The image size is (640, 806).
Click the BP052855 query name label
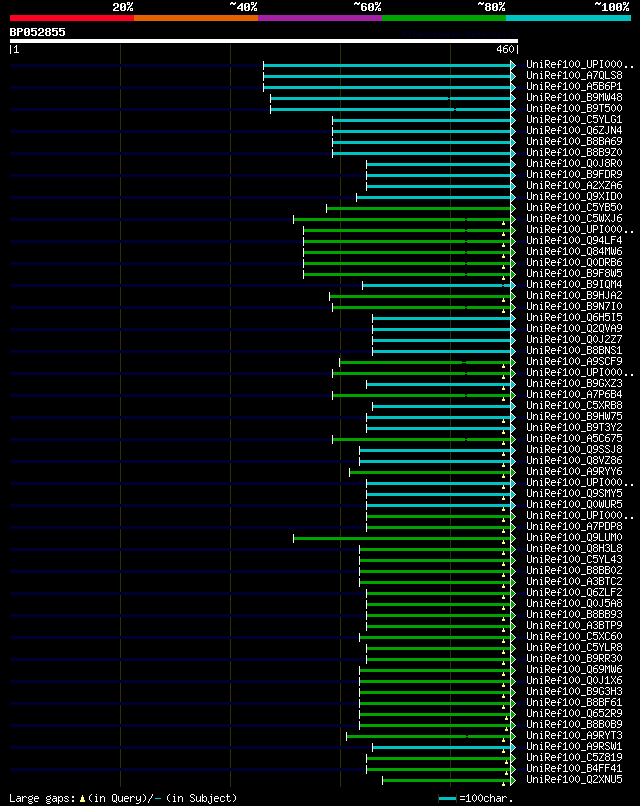(38, 32)
